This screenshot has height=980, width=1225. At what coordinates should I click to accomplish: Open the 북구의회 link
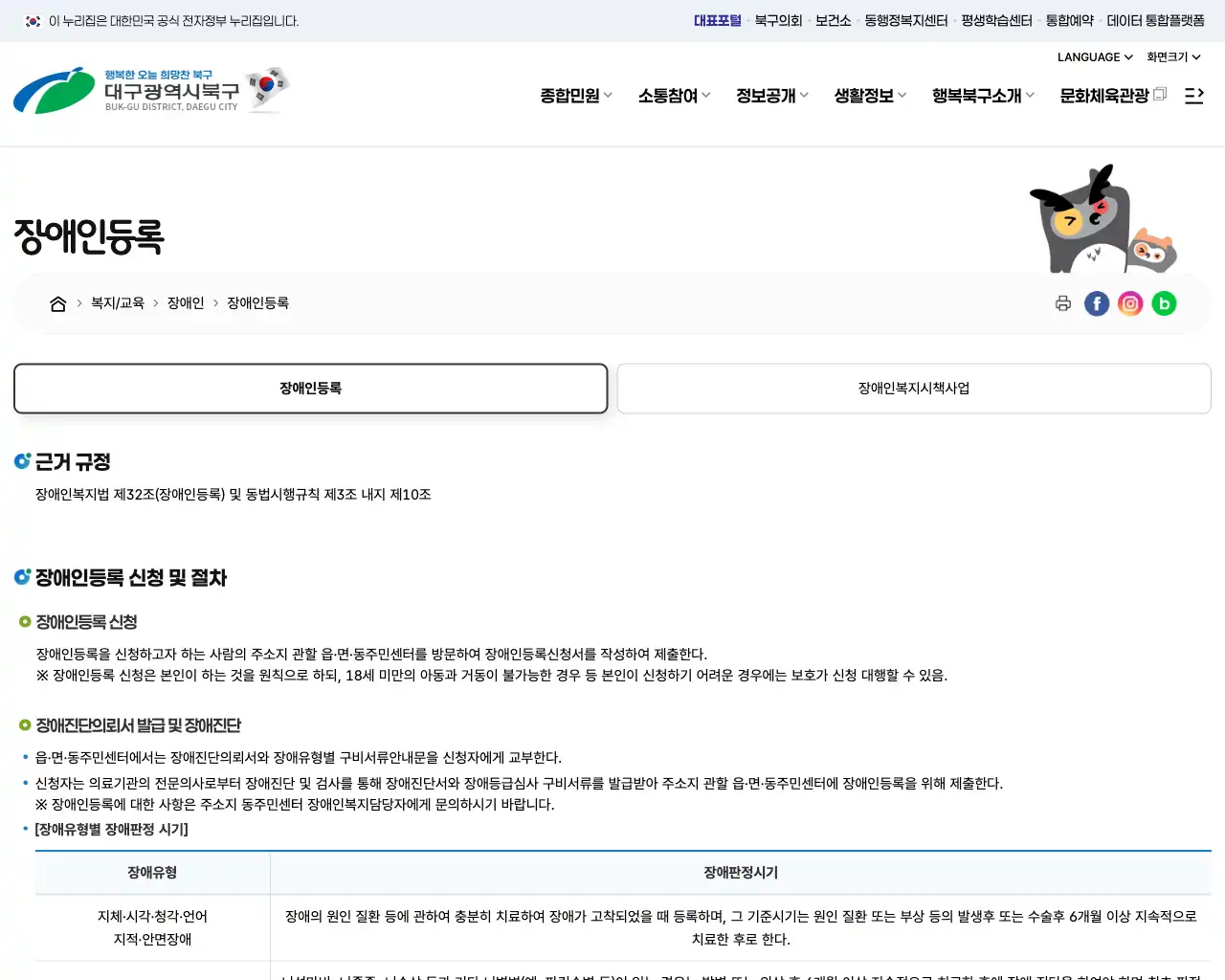[778, 20]
